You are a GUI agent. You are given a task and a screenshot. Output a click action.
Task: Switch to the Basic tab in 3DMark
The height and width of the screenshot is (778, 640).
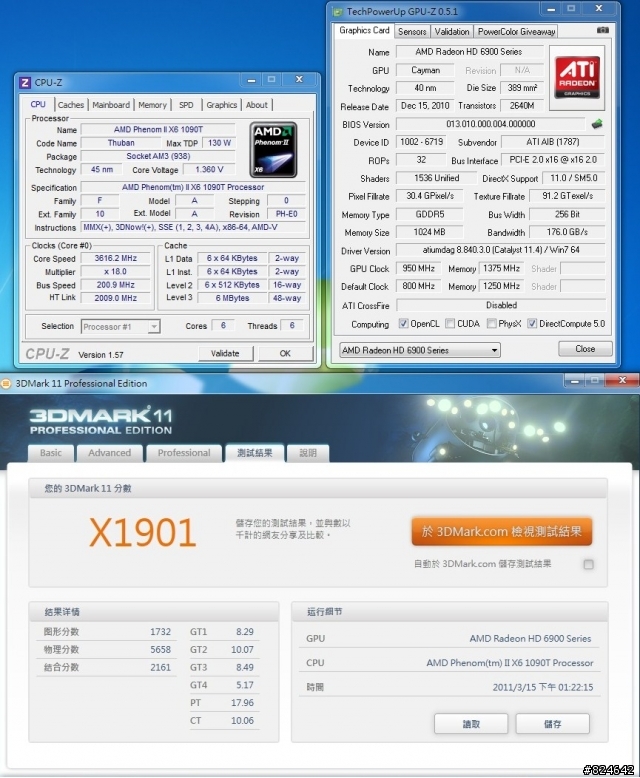pos(51,453)
